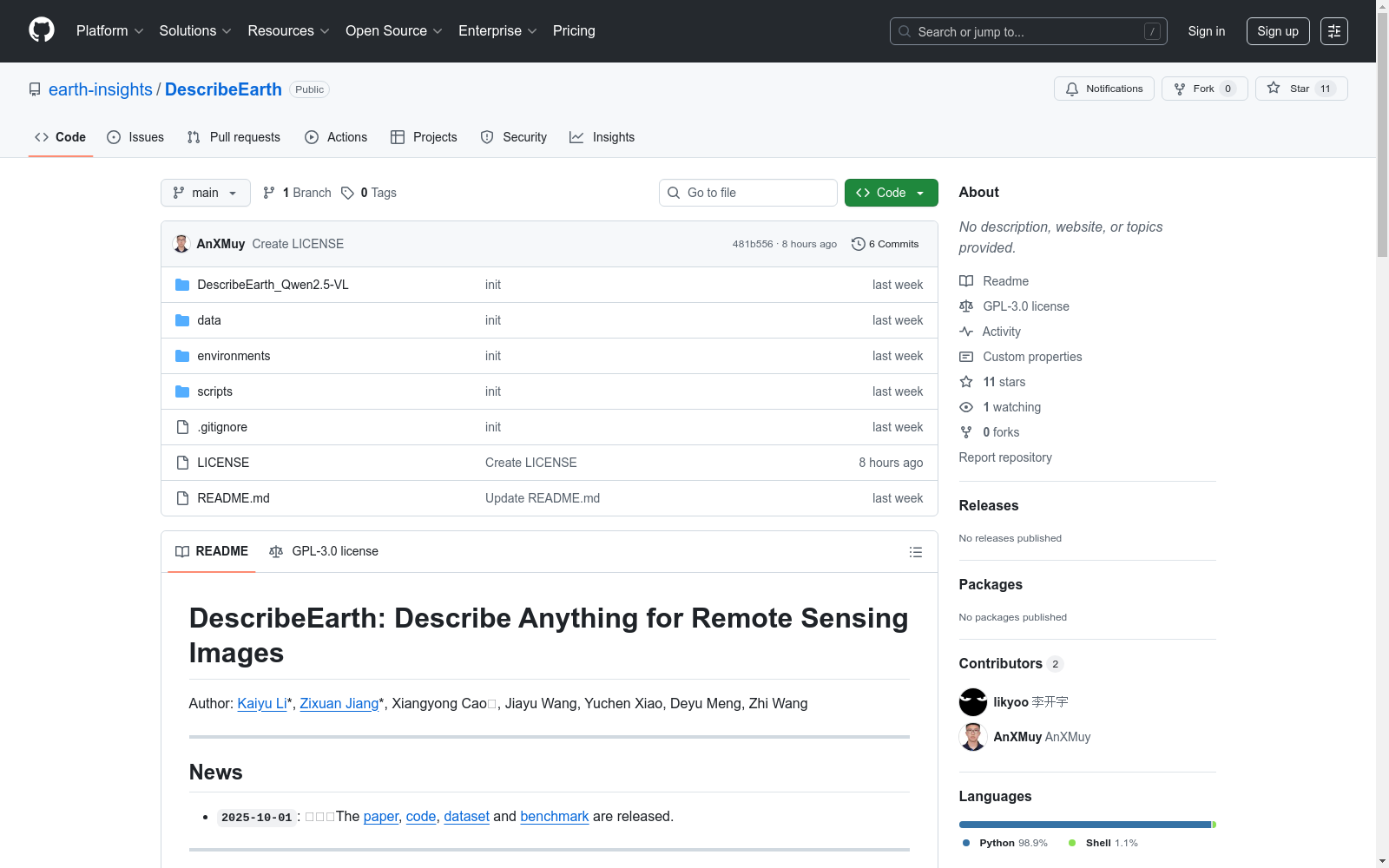Click the README.md file icon

182,498
